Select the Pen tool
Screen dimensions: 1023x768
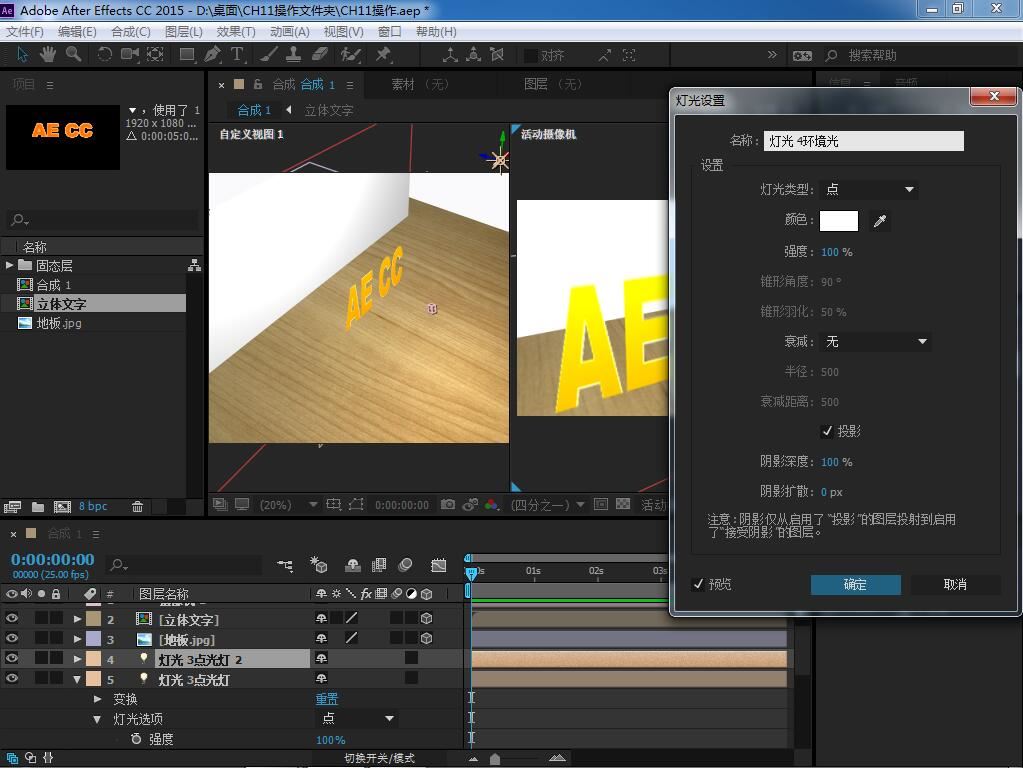point(212,55)
